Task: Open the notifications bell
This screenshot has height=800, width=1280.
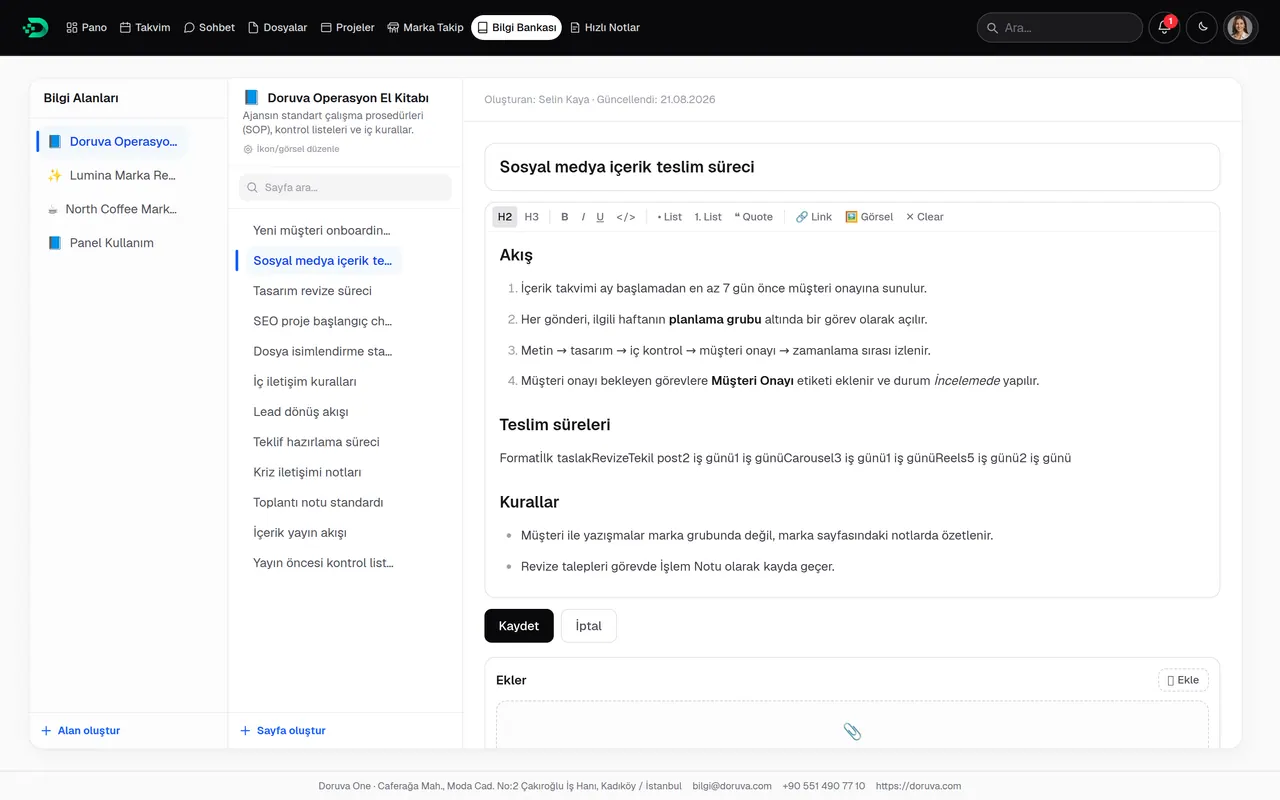Action: tap(1164, 28)
